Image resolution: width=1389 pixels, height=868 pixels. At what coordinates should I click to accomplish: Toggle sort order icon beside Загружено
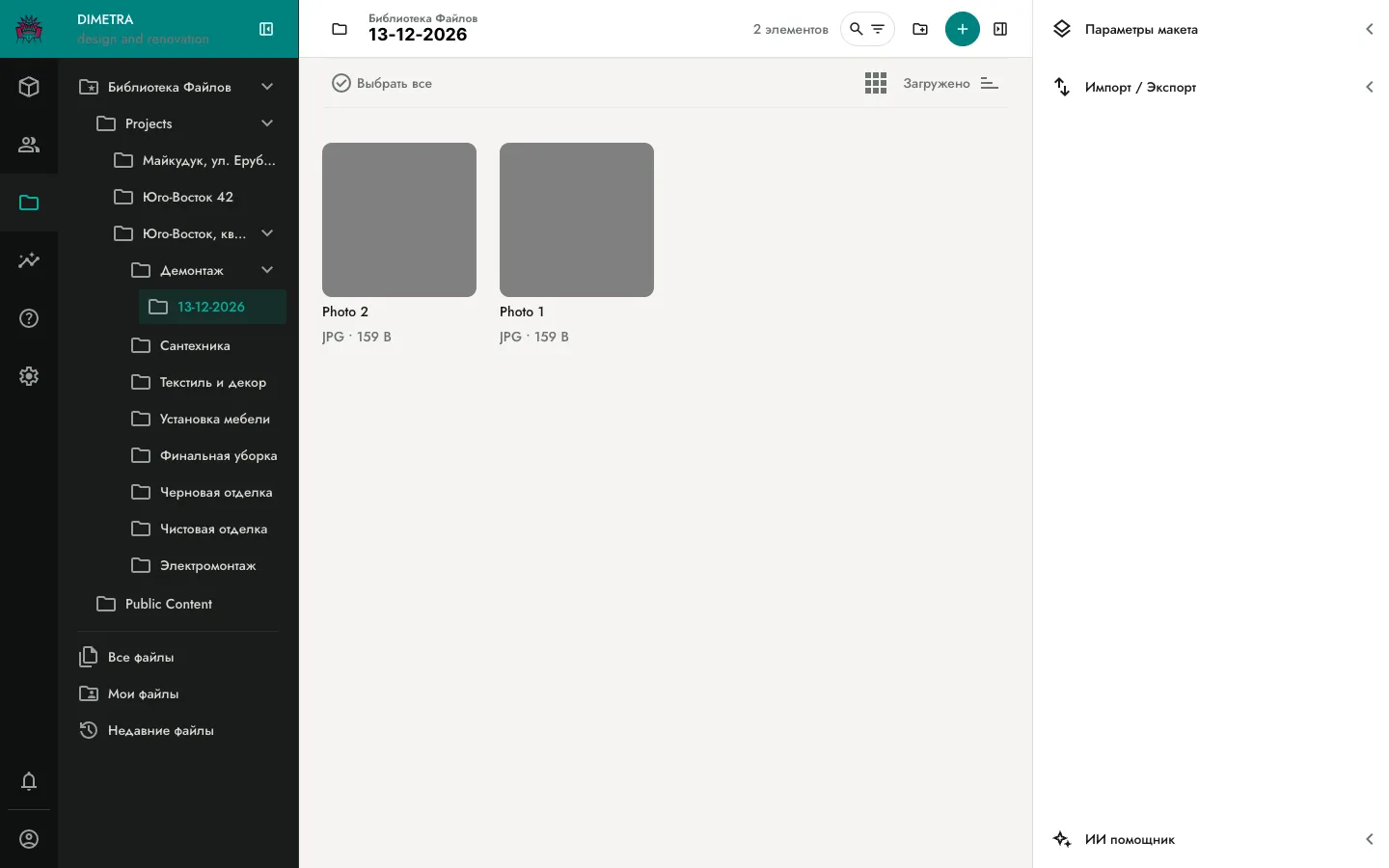pos(989,83)
